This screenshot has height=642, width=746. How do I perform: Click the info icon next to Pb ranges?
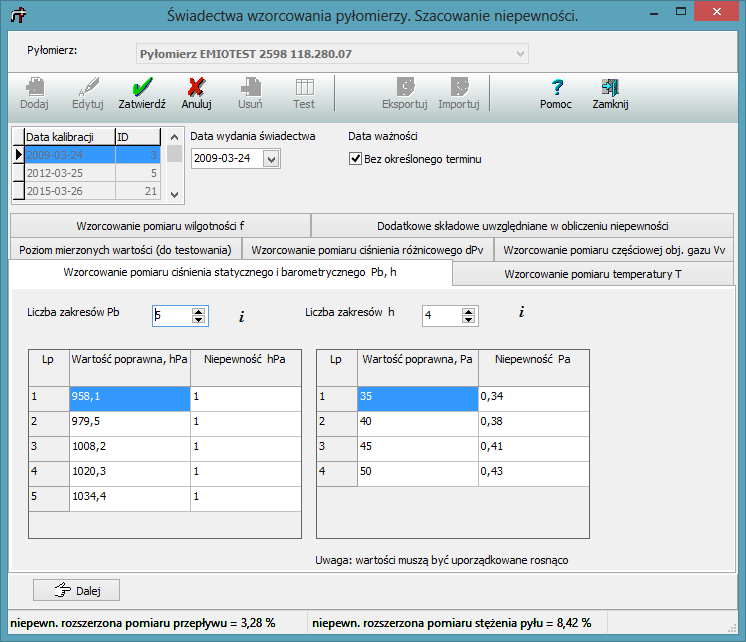click(242, 316)
